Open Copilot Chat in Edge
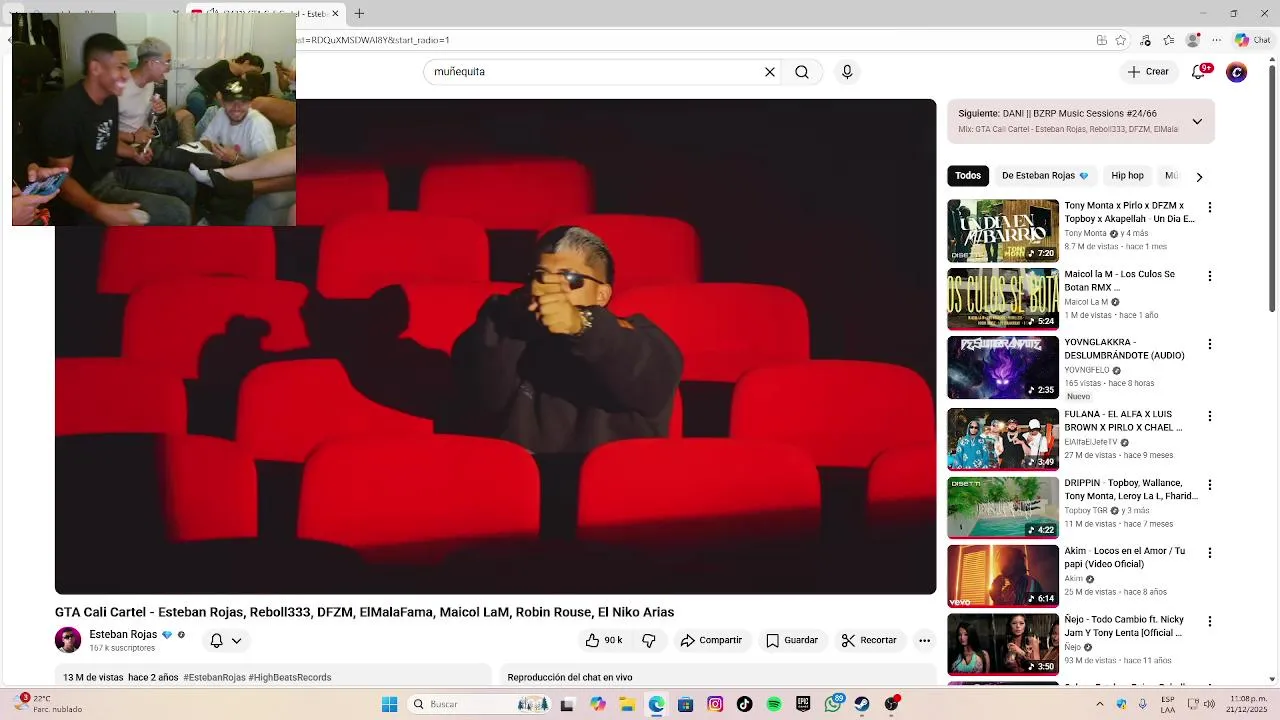The image size is (1280, 720). click(1252, 40)
